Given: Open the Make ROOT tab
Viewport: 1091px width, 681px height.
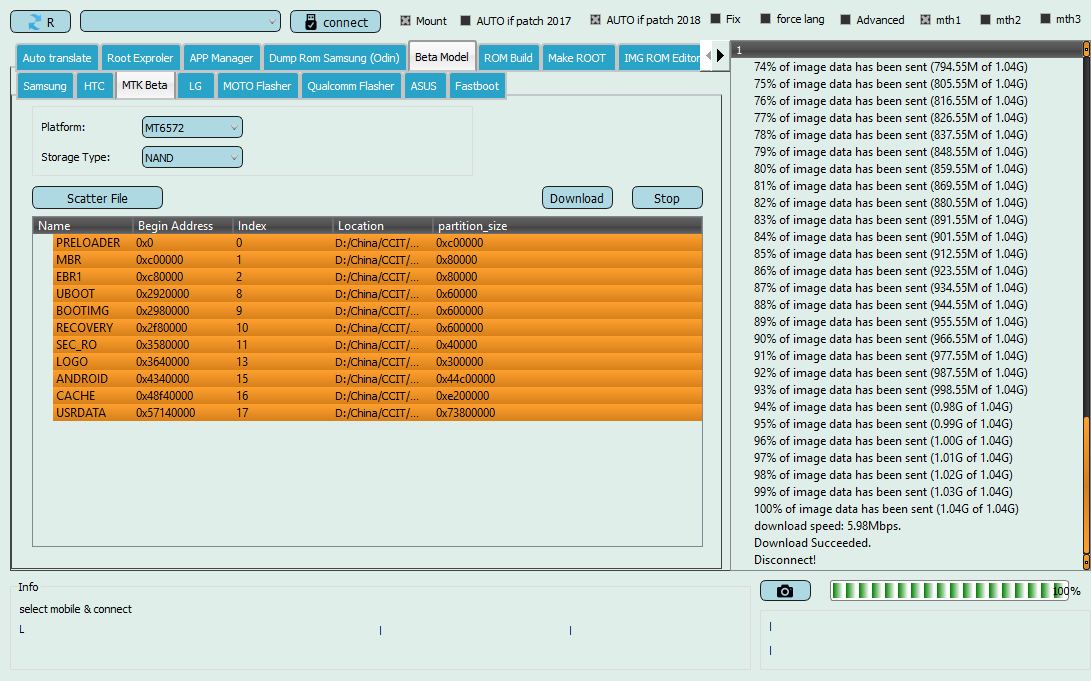Looking at the screenshot, I should [577, 58].
